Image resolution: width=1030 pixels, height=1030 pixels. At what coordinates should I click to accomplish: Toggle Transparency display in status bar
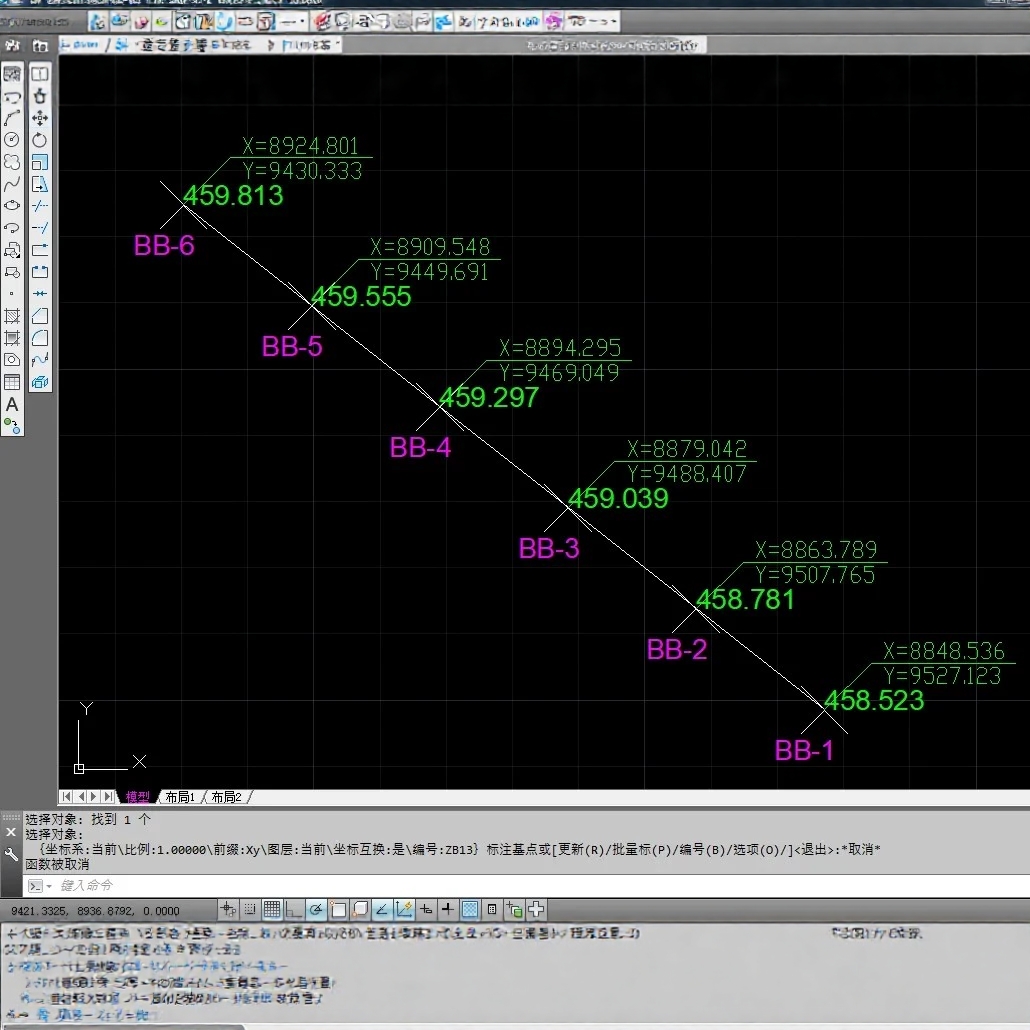[470, 910]
